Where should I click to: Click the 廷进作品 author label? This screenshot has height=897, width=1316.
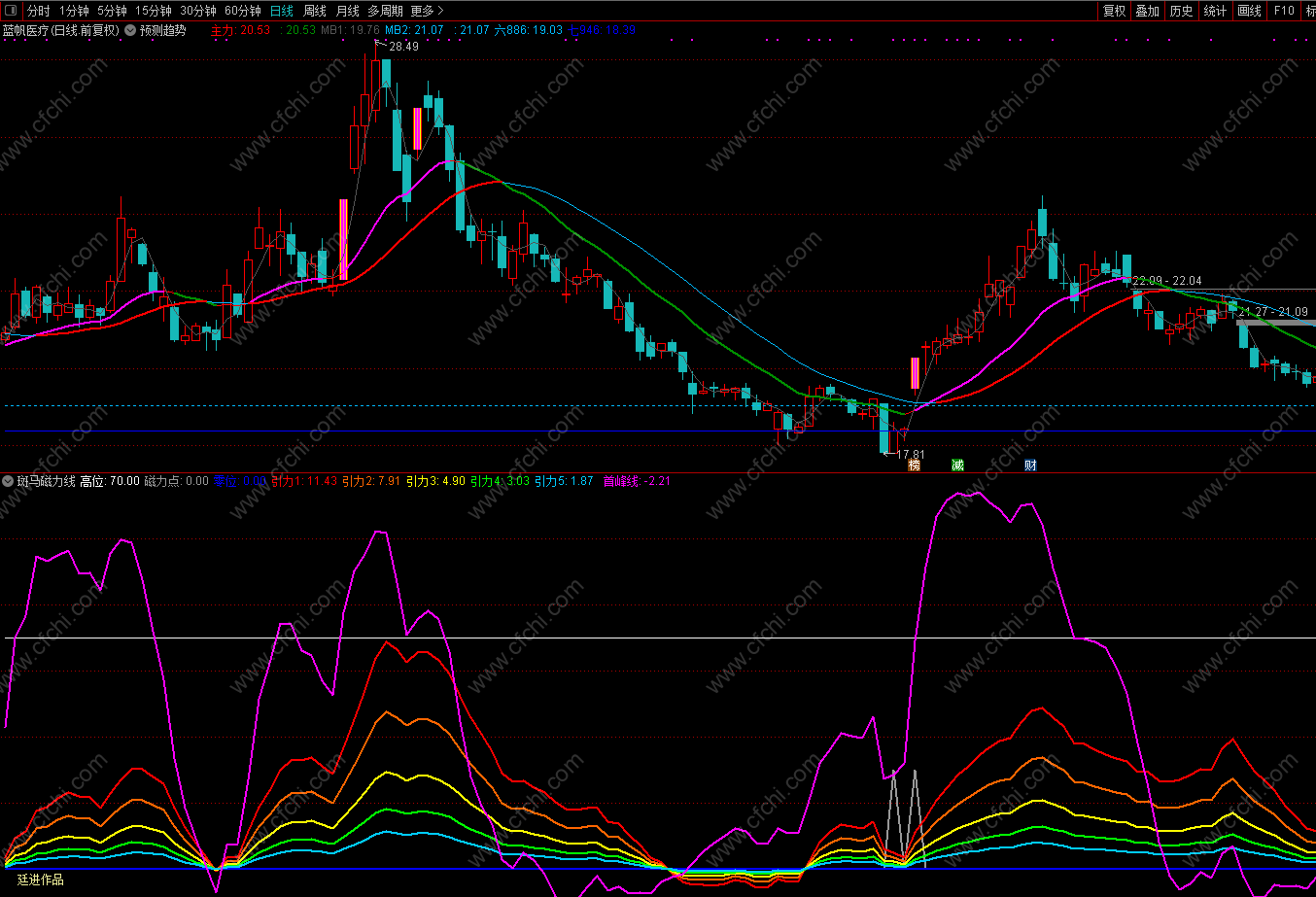[x=41, y=880]
